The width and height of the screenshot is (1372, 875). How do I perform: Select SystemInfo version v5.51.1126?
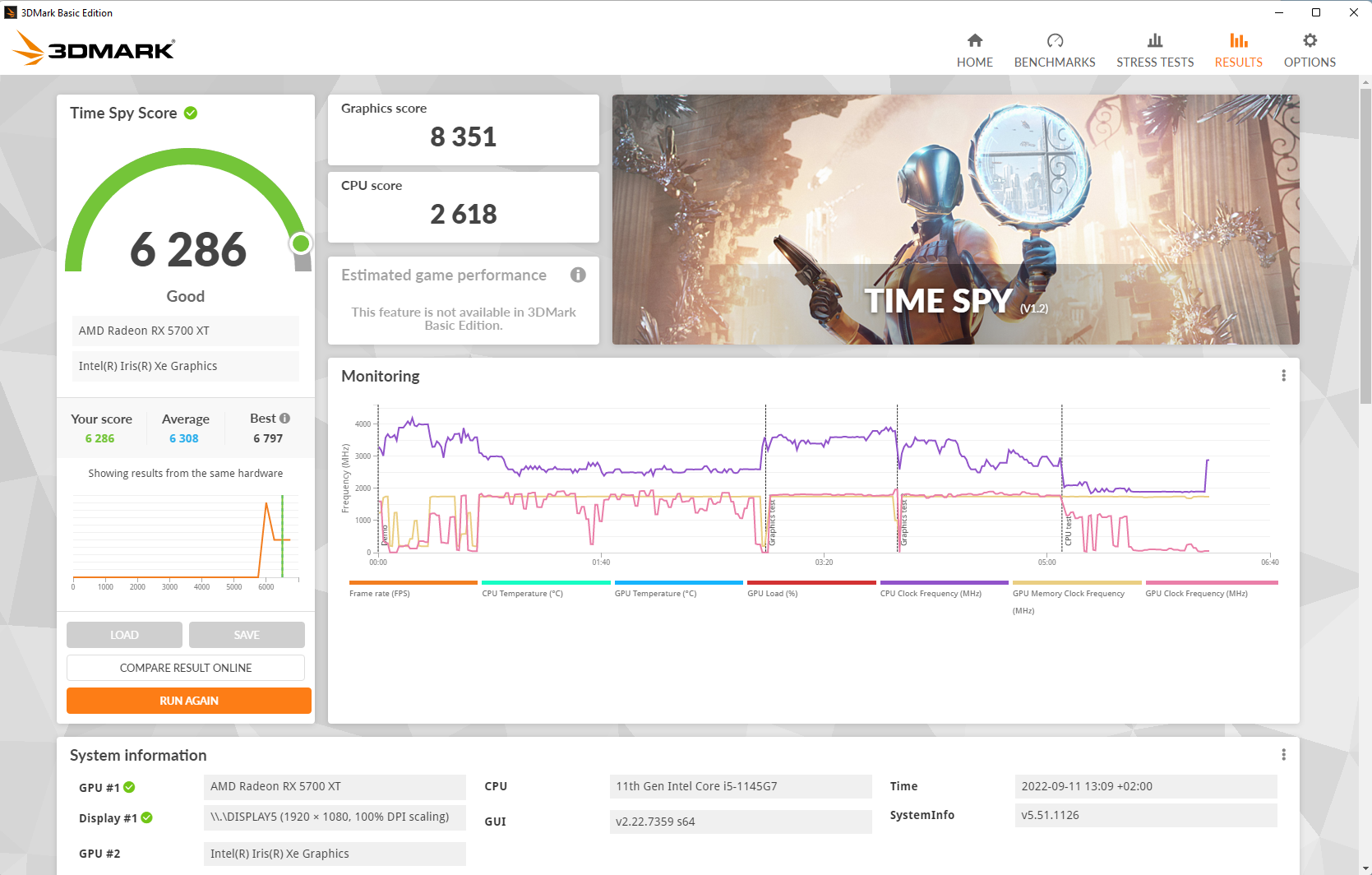(x=1146, y=815)
